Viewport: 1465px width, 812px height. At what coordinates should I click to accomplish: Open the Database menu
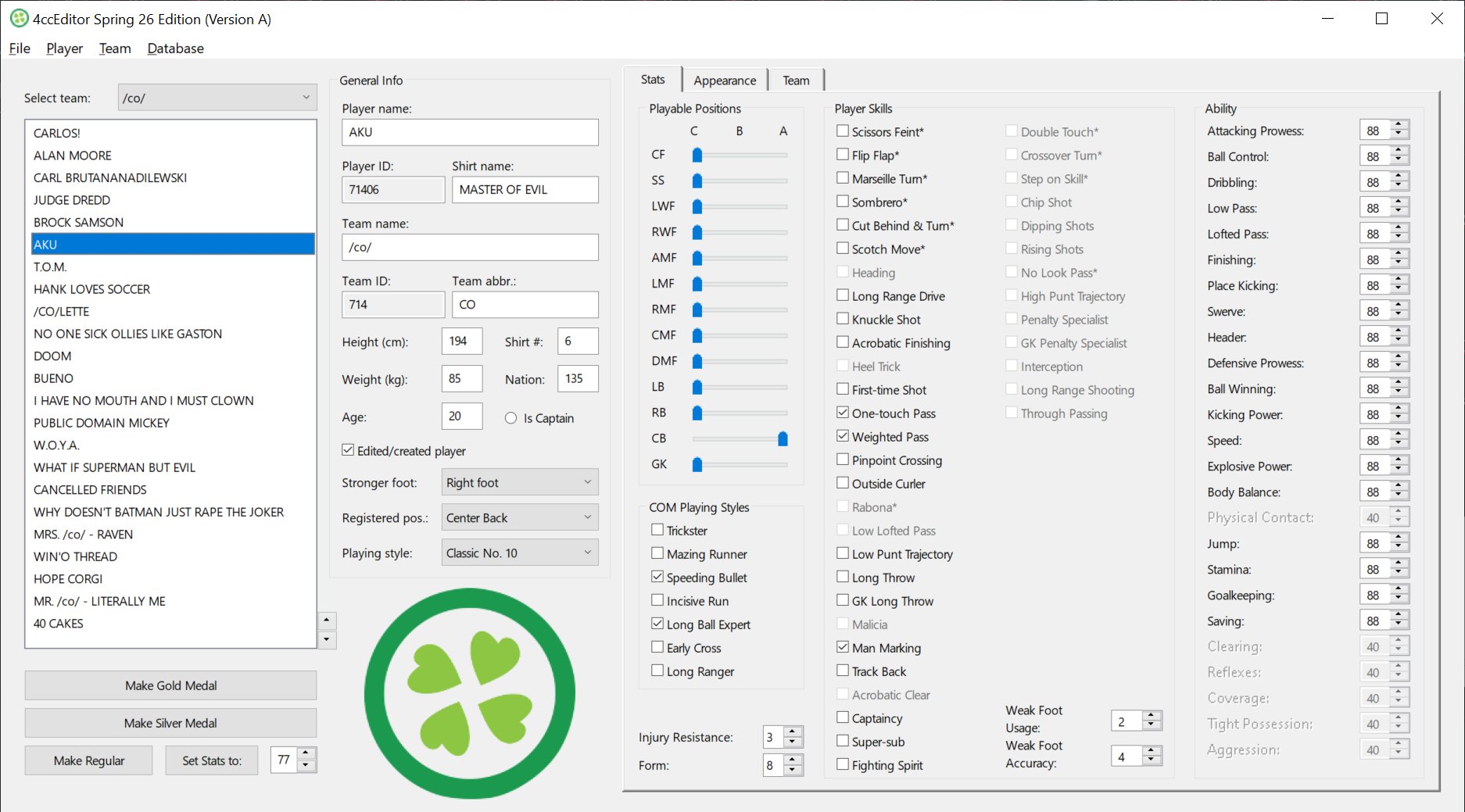(x=175, y=48)
